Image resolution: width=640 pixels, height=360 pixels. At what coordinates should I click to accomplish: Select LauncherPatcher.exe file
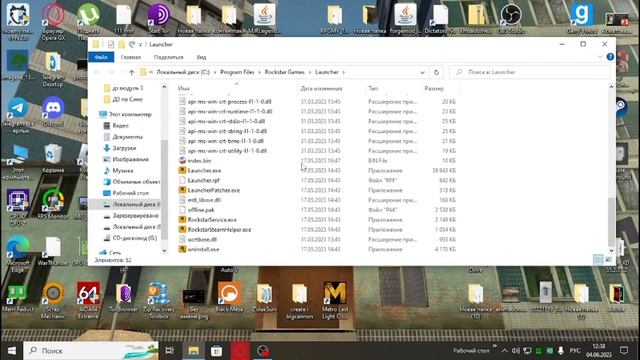[x=213, y=190]
